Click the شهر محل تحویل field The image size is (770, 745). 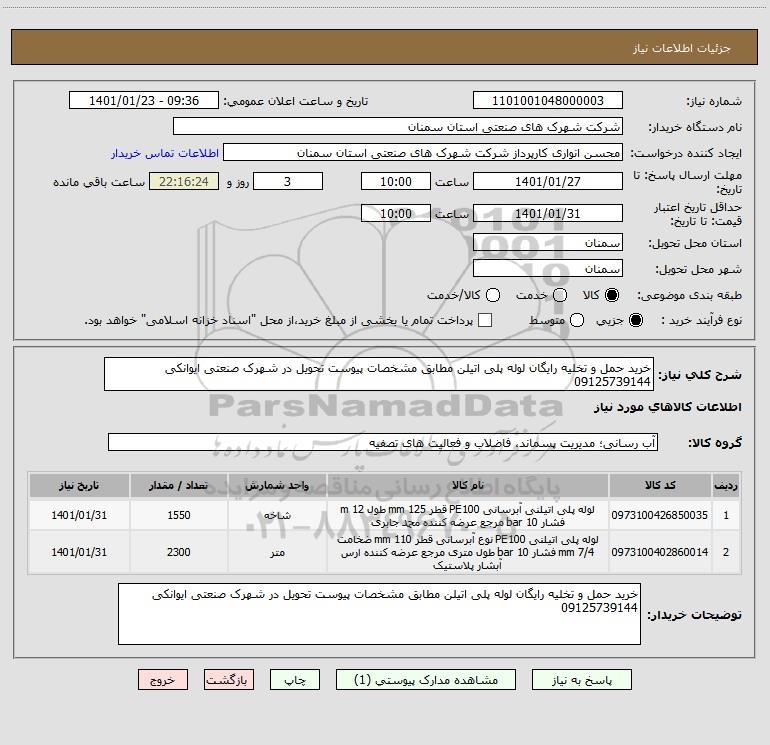[548, 269]
